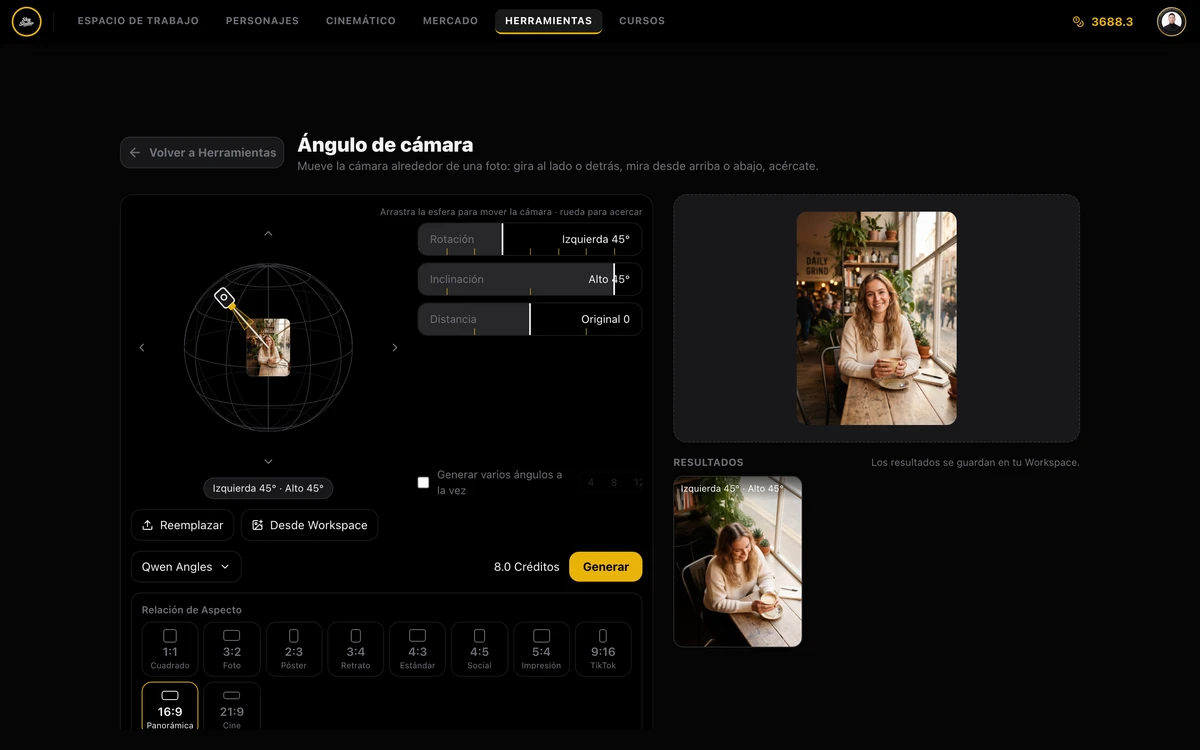Select the Herramientas tab

pos(548,21)
